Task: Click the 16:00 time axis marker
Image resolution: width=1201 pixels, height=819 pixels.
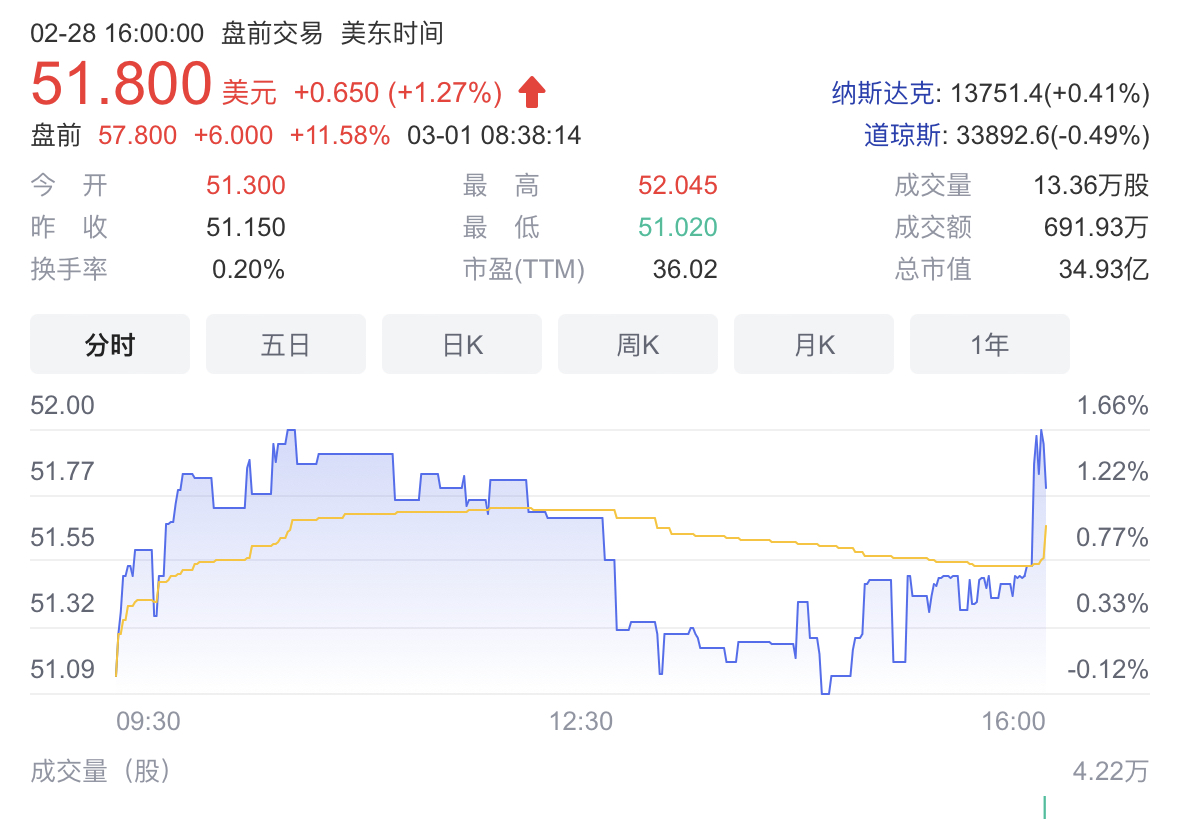Action: pyautogui.click(x=1013, y=722)
